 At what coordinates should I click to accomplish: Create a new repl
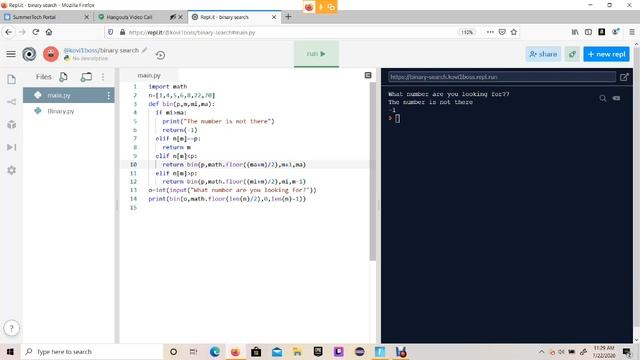tap(607, 54)
